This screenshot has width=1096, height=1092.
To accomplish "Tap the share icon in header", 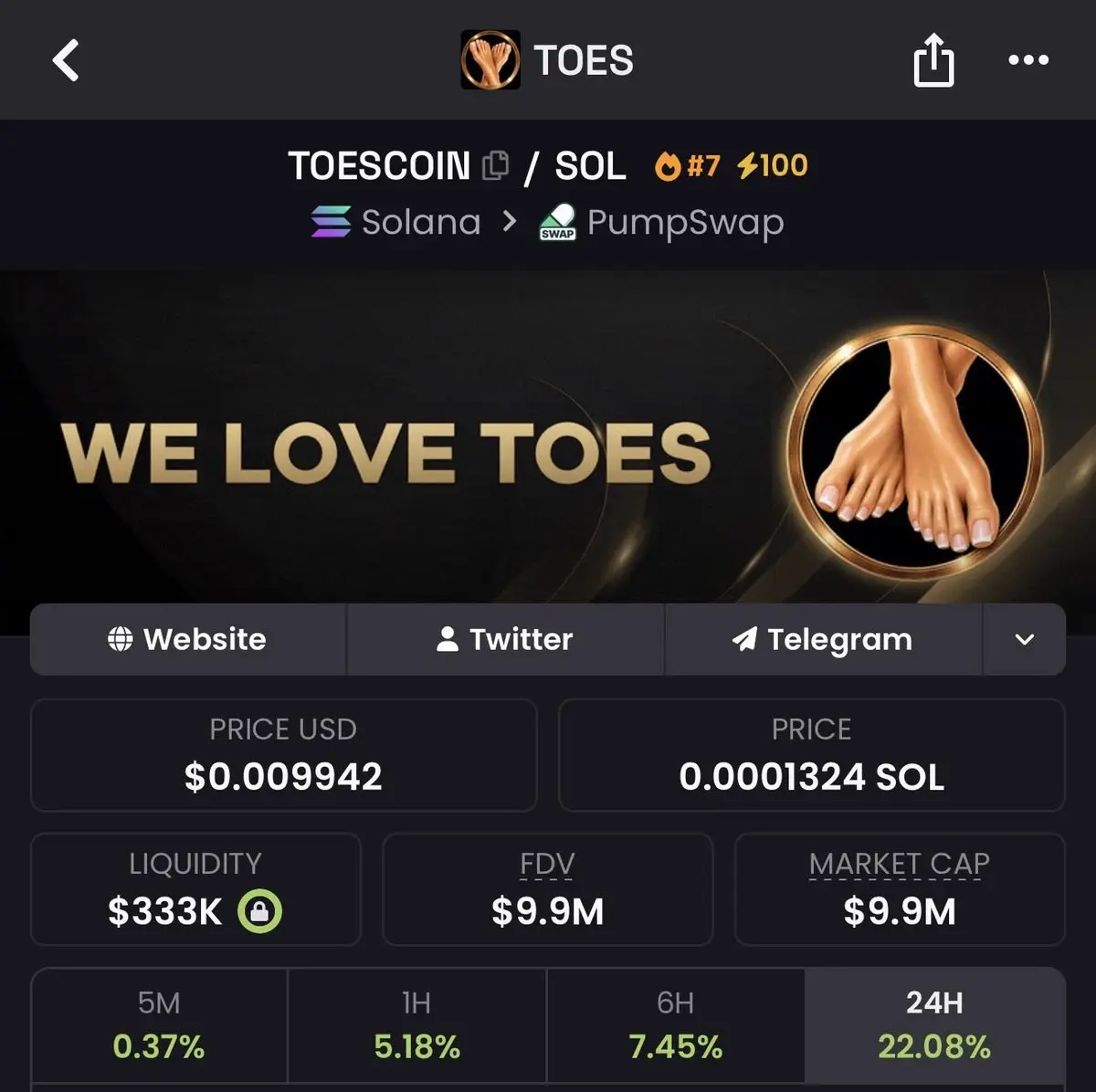I will tap(933, 59).
